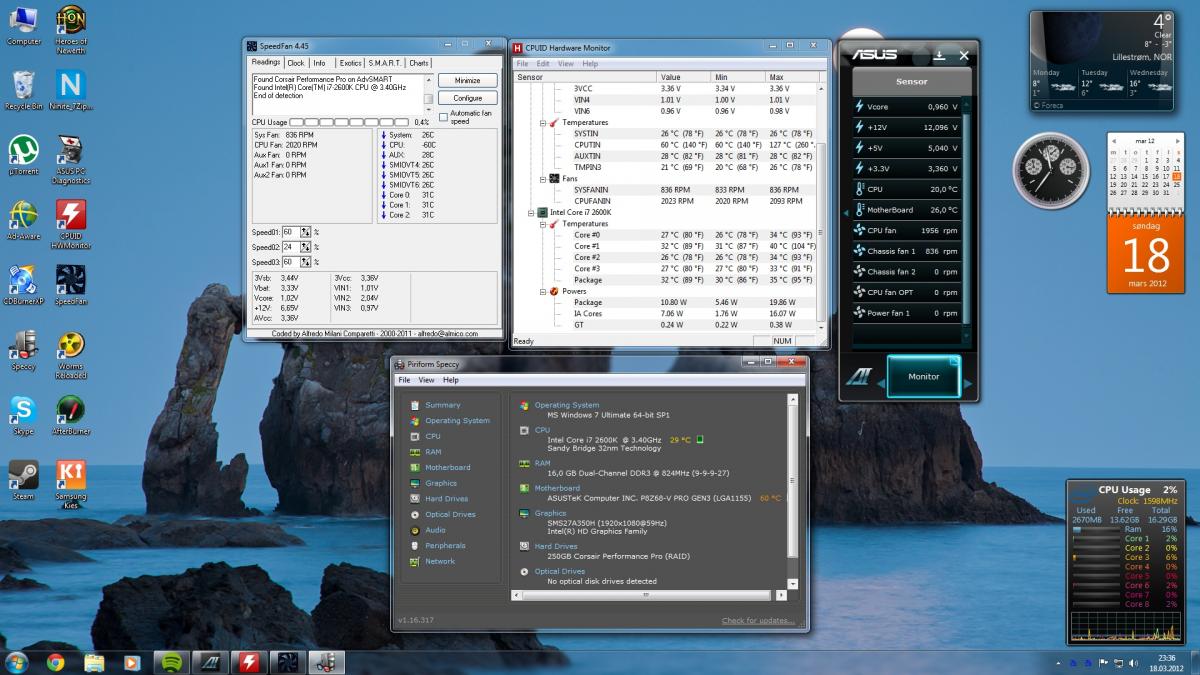This screenshot has height=675, width=1200.
Task: Collapse Temperatures node under Intel Core i7
Action: (x=543, y=224)
